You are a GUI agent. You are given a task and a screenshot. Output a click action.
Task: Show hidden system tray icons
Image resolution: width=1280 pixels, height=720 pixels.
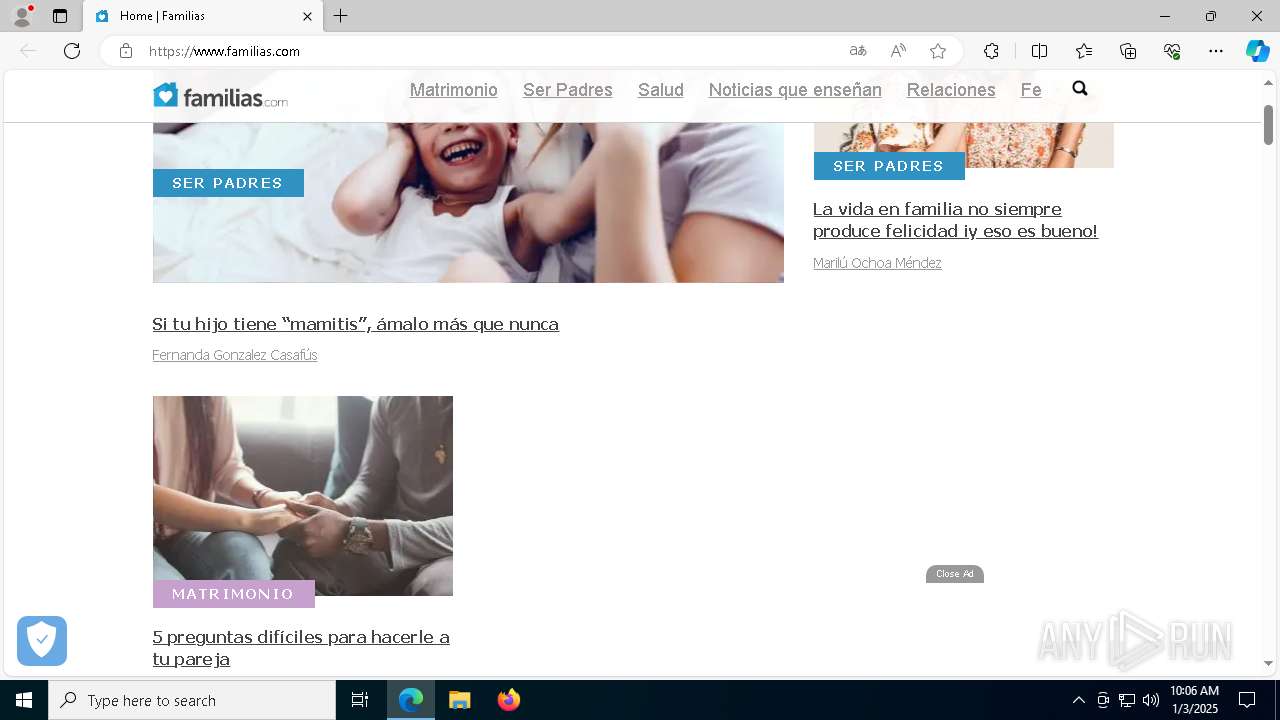(x=1078, y=700)
